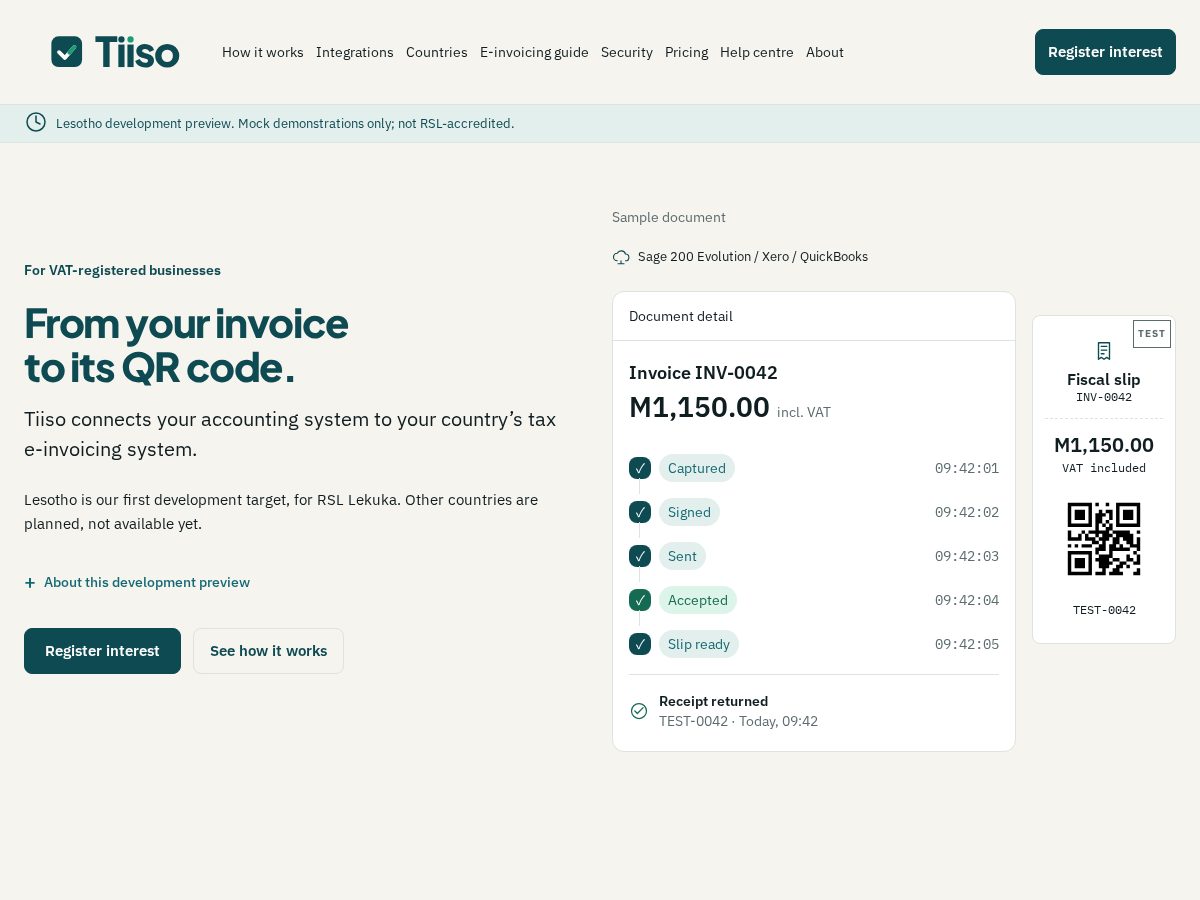The image size is (1200, 900).
Task: Click the timestamp 09:42:03
Action: point(967,556)
